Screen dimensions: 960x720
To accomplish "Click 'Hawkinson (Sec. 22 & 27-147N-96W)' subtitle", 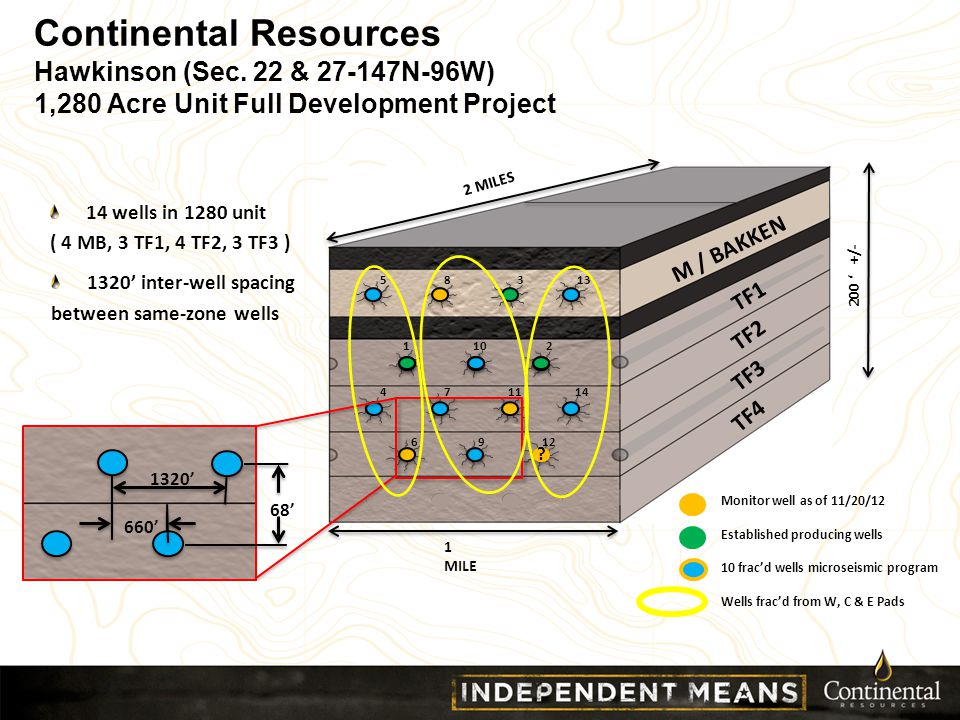I will (264, 72).
